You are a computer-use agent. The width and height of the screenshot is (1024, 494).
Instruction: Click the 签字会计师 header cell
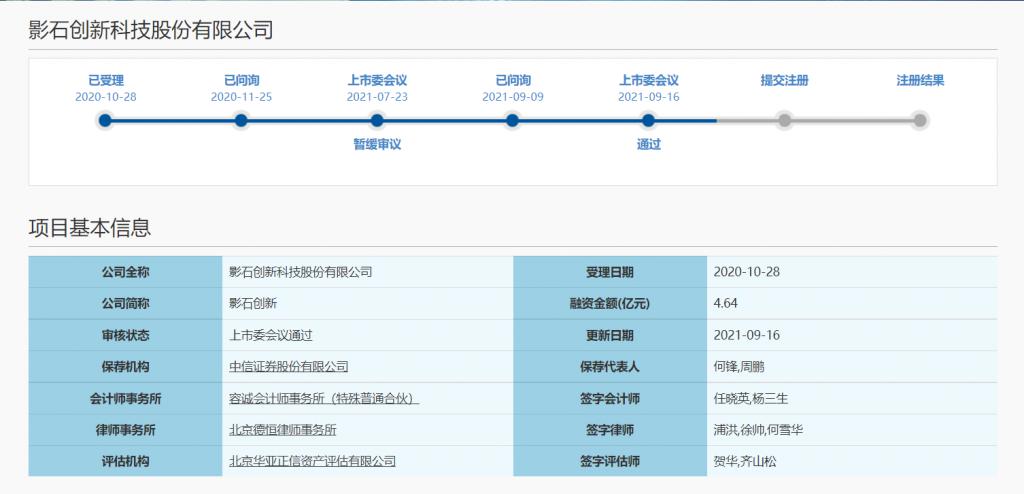coord(610,398)
